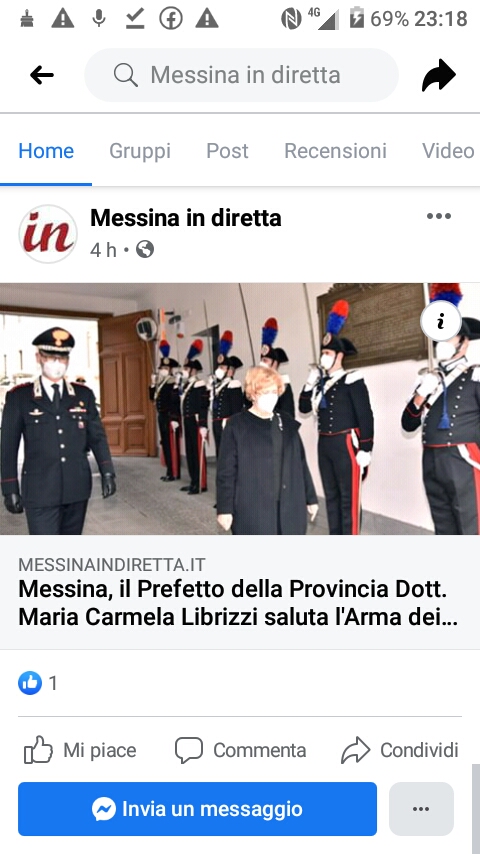Tap Condividi to share the post
Viewport: 480px width, 854px height.
(x=399, y=750)
